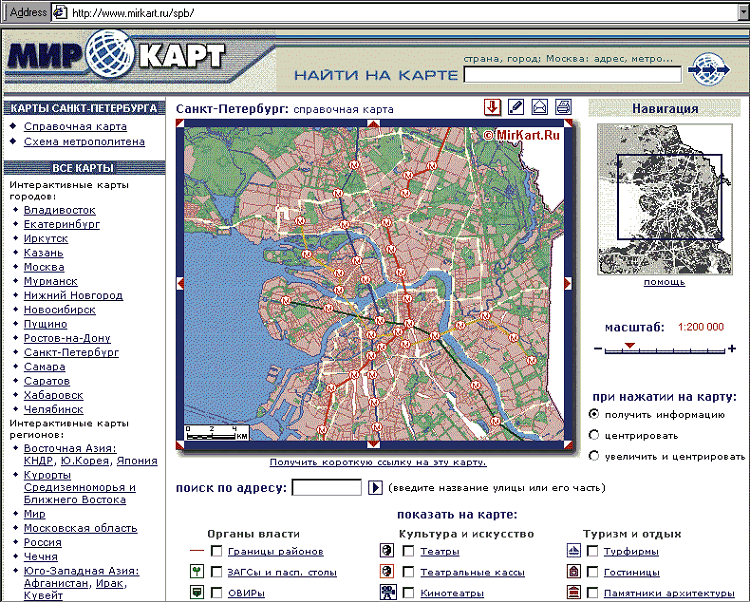Open the Япония map link
This screenshot has height=603, width=750.
[137, 460]
